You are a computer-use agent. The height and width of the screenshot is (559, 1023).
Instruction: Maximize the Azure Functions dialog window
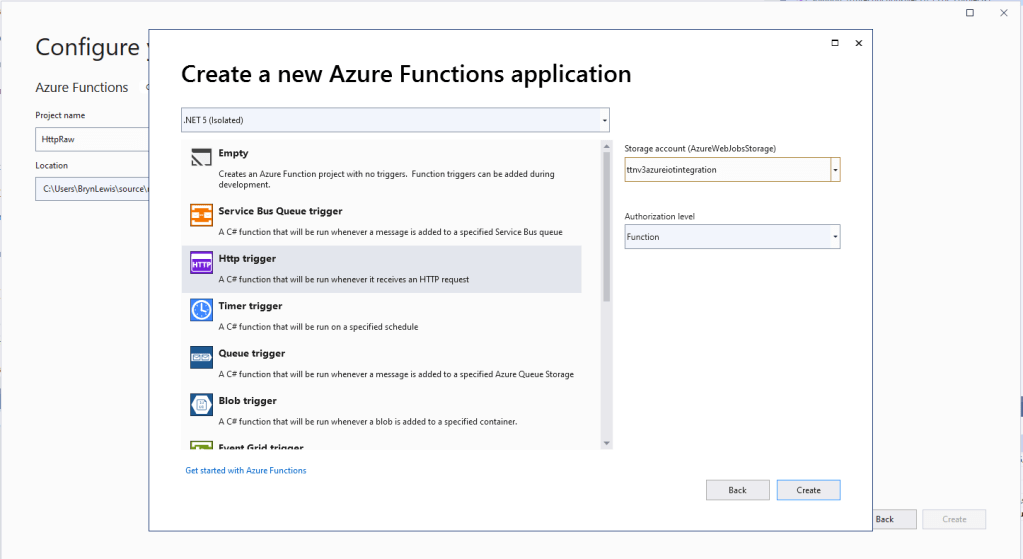click(835, 43)
